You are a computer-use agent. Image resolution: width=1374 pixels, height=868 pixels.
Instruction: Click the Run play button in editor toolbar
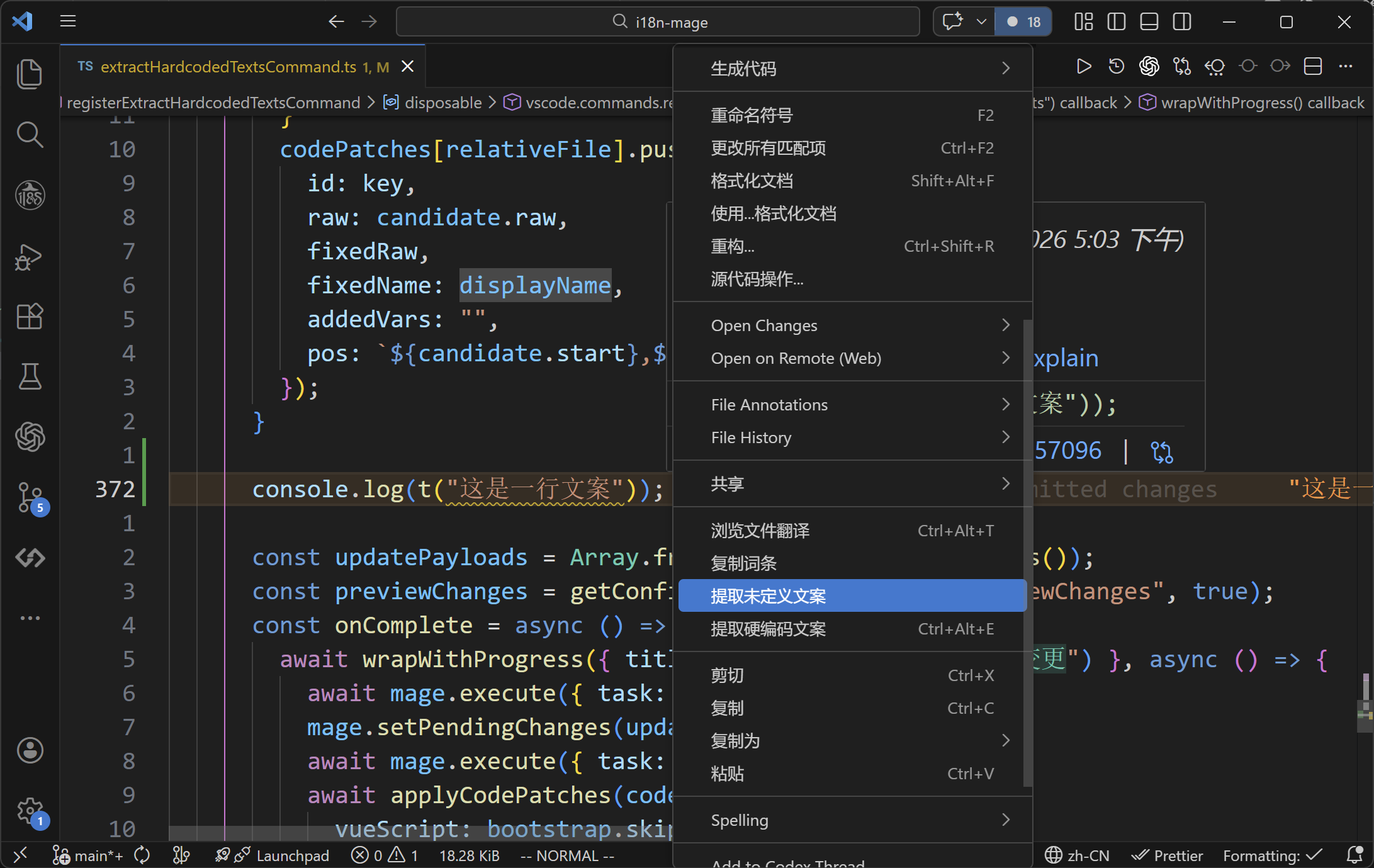tap(1083, 67)
